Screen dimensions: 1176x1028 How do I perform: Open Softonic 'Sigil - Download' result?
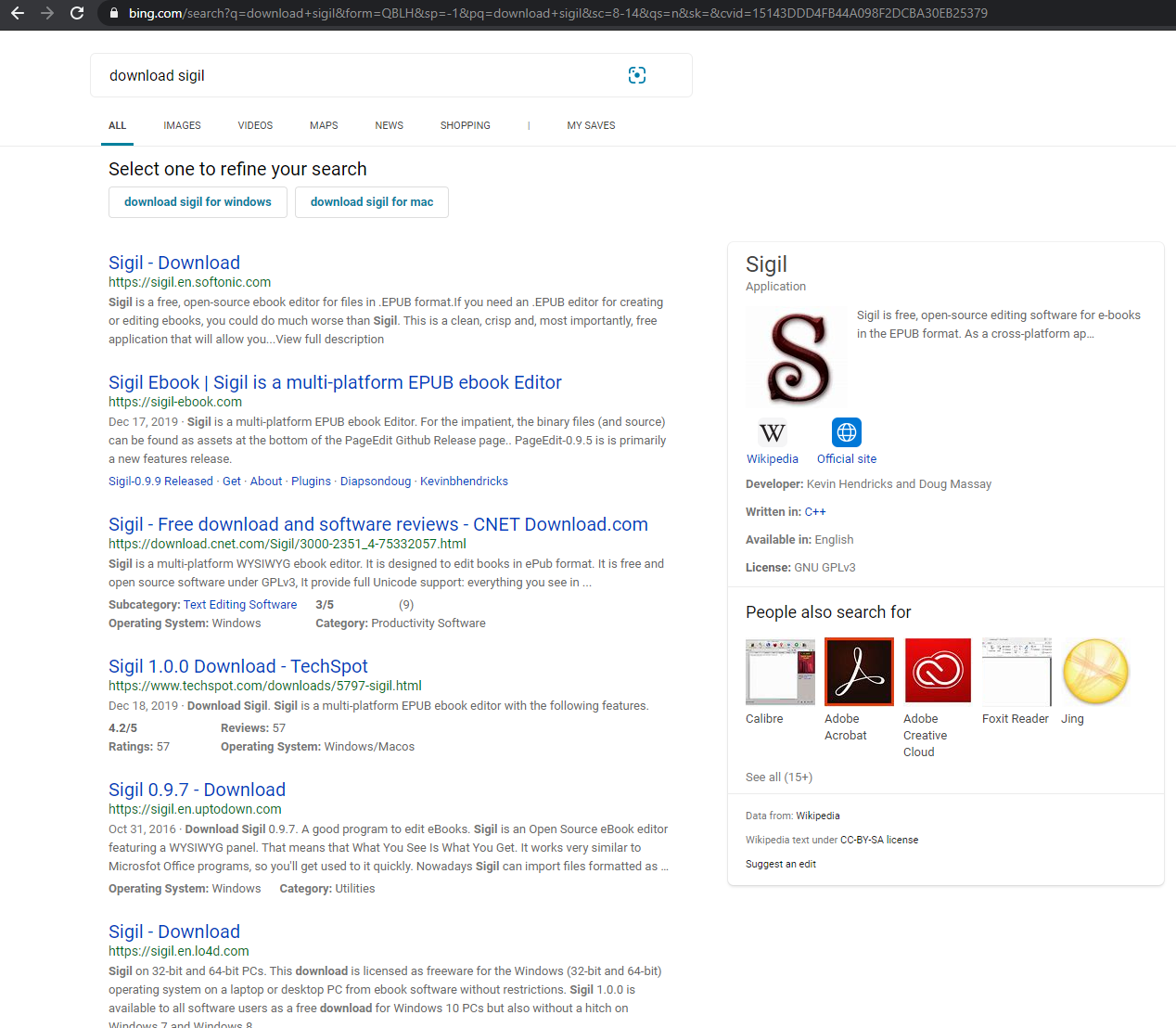pos(174,263)
